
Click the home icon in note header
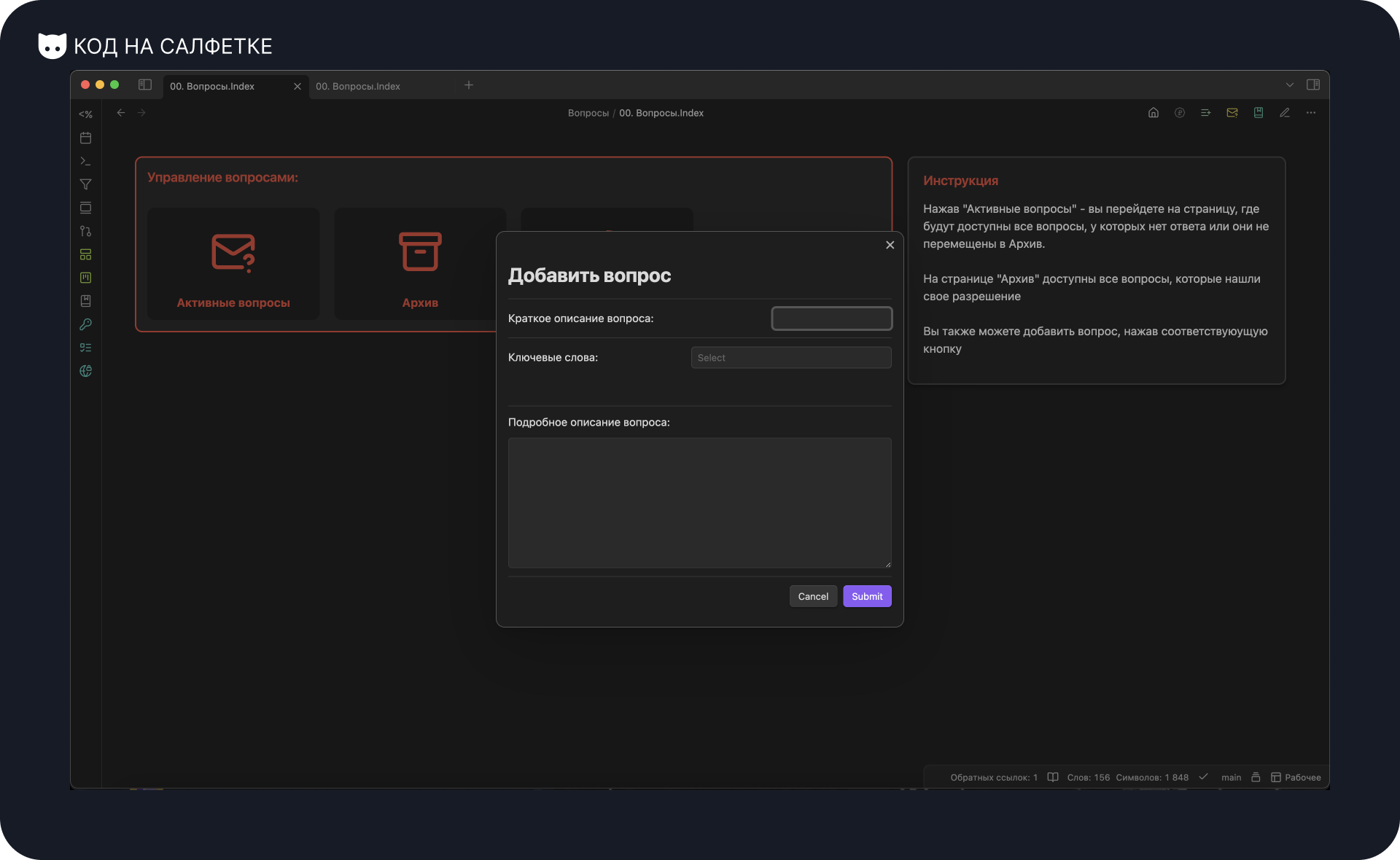point(1154,113)
